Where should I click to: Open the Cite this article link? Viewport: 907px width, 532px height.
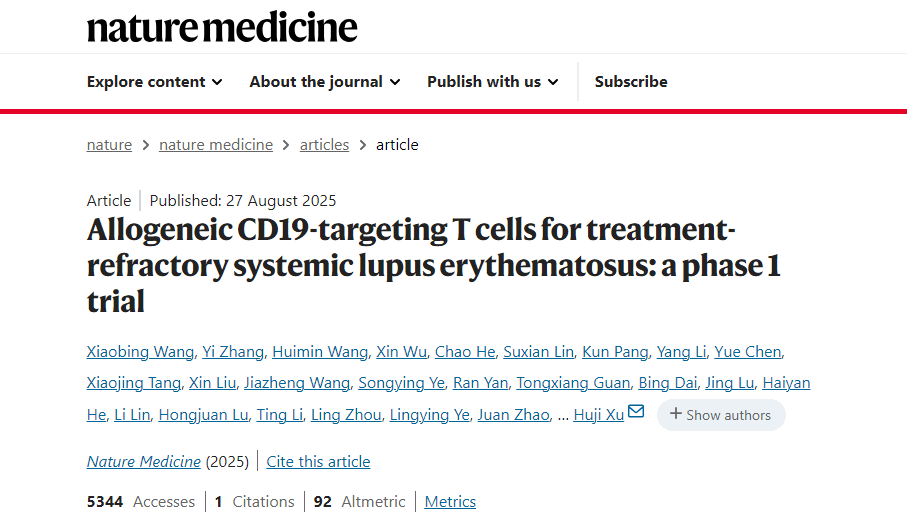(318, 462)
